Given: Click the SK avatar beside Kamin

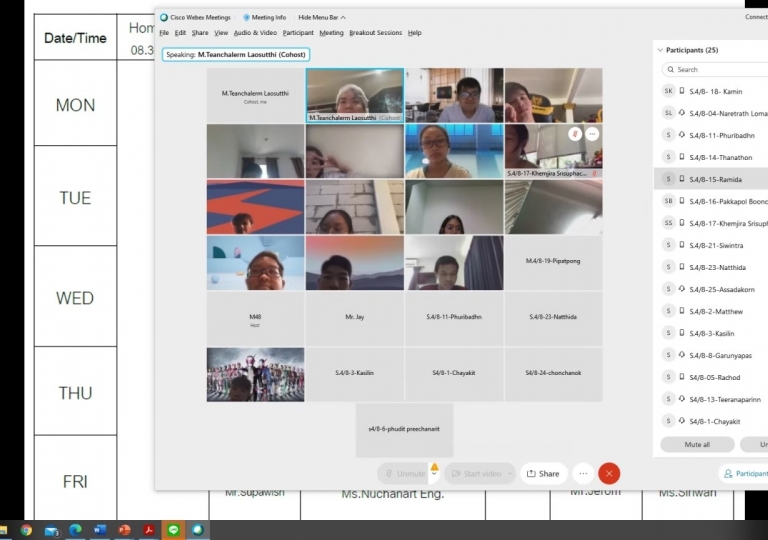Looking at the screenshot, I should point(669,91).
